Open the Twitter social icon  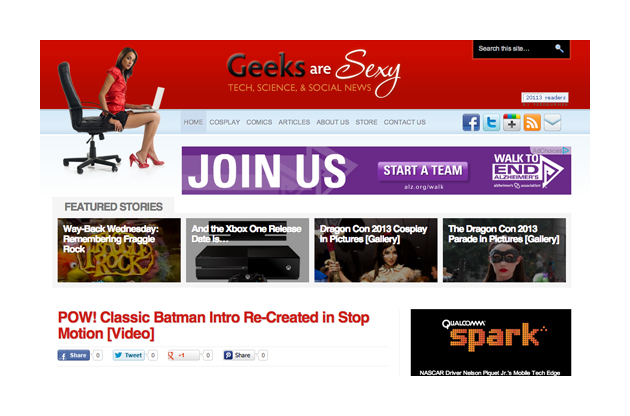(491, 122)
